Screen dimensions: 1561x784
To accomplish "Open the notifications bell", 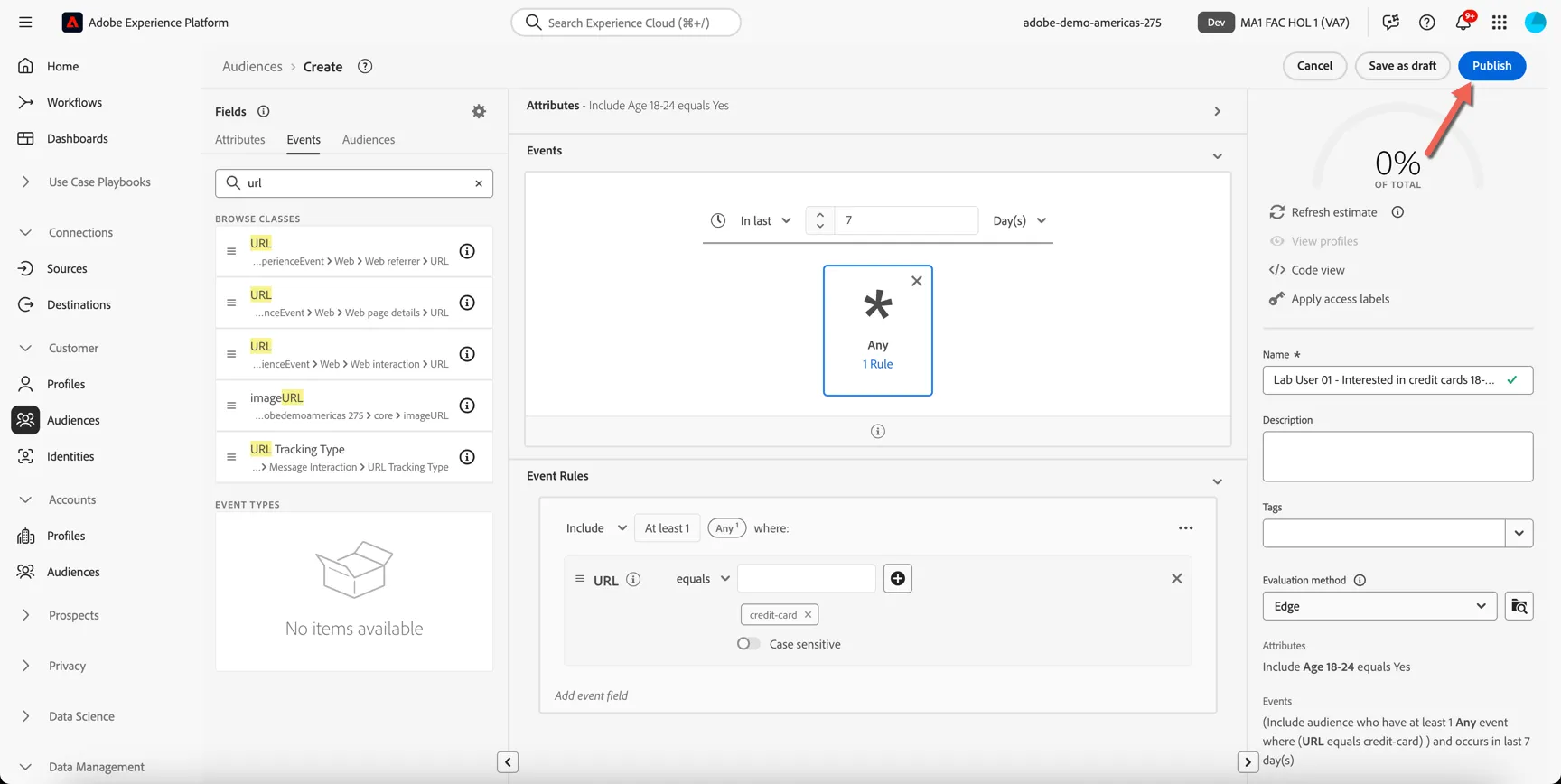I will click(x=1463, y=22).
